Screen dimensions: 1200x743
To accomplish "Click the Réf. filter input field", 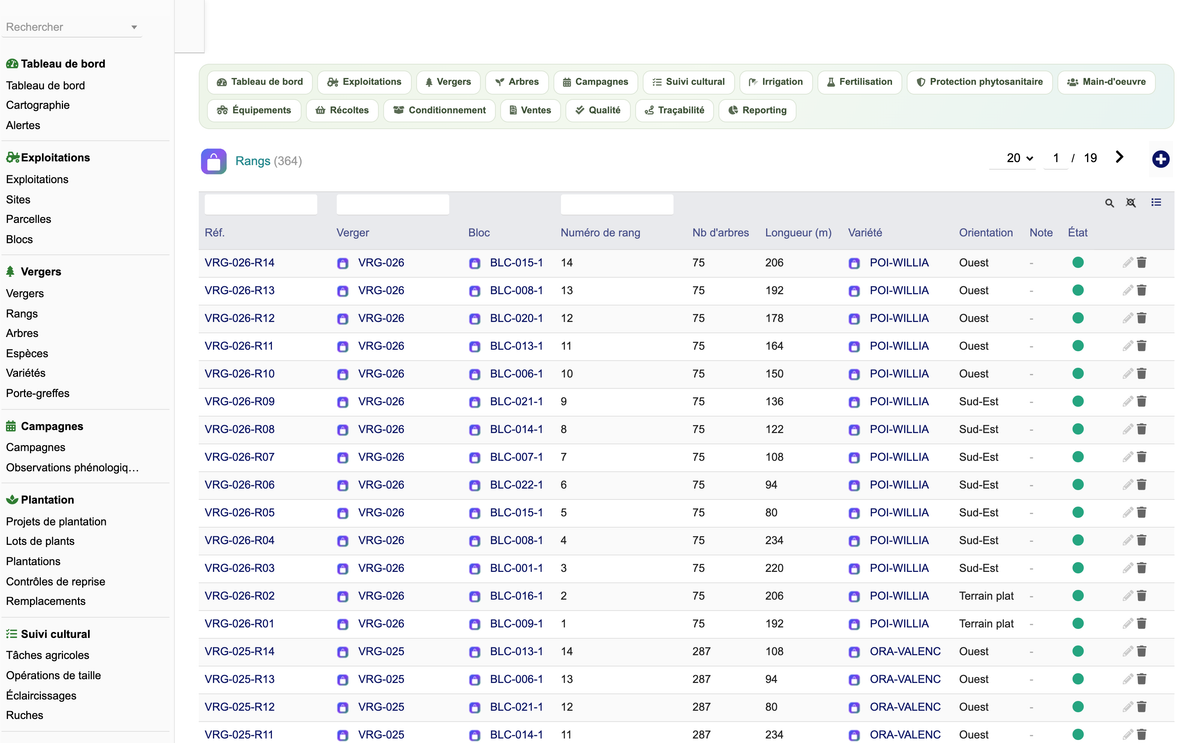I will click(261, 204).
